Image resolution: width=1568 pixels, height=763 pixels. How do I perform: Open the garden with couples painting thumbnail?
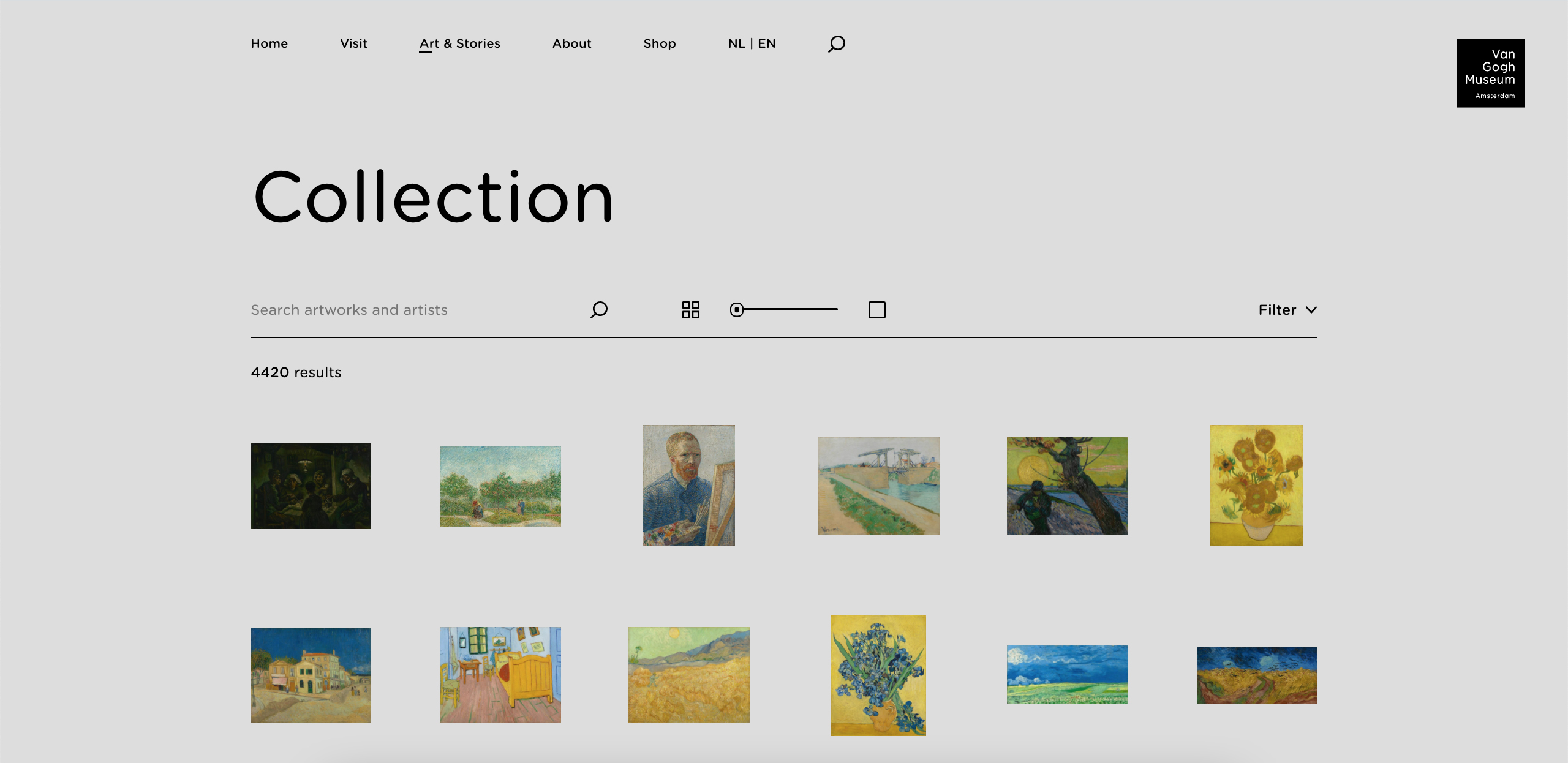pos(500,486)
